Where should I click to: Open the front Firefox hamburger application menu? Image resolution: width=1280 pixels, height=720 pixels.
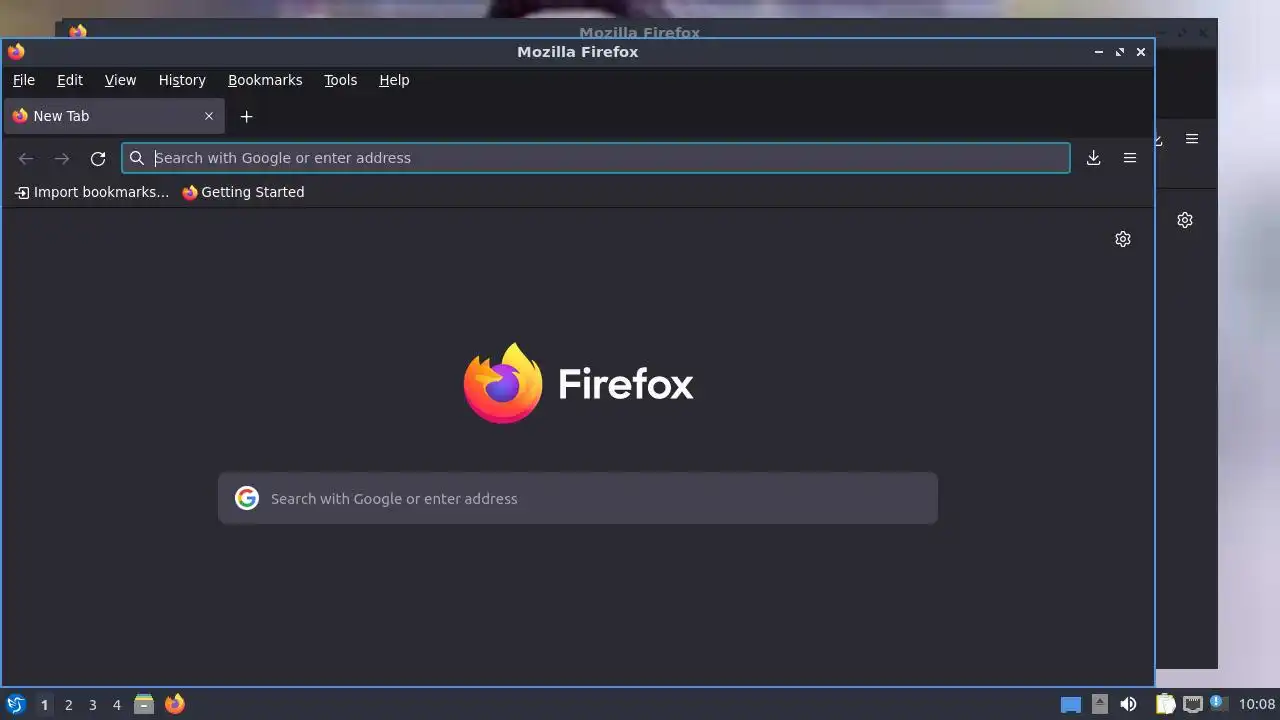(1130, 158)
